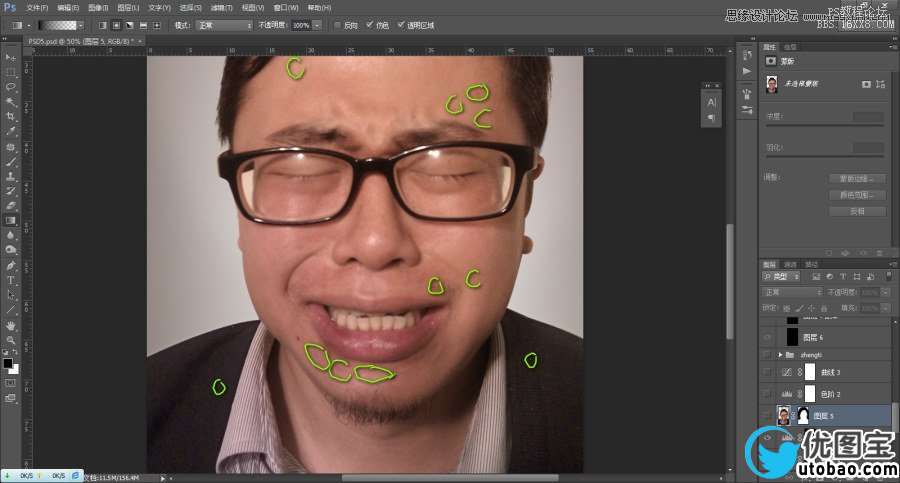Click the gradient preview swatch
Viewport: 900px width, 483px height.
tap(57, 25)
